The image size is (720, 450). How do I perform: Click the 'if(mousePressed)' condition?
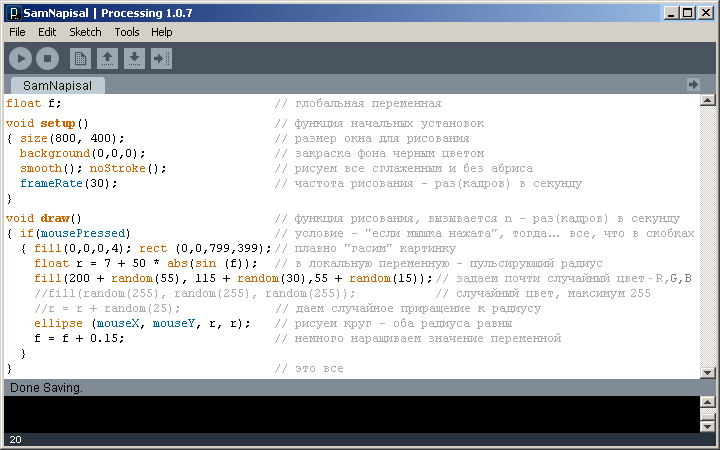(75, 234)
